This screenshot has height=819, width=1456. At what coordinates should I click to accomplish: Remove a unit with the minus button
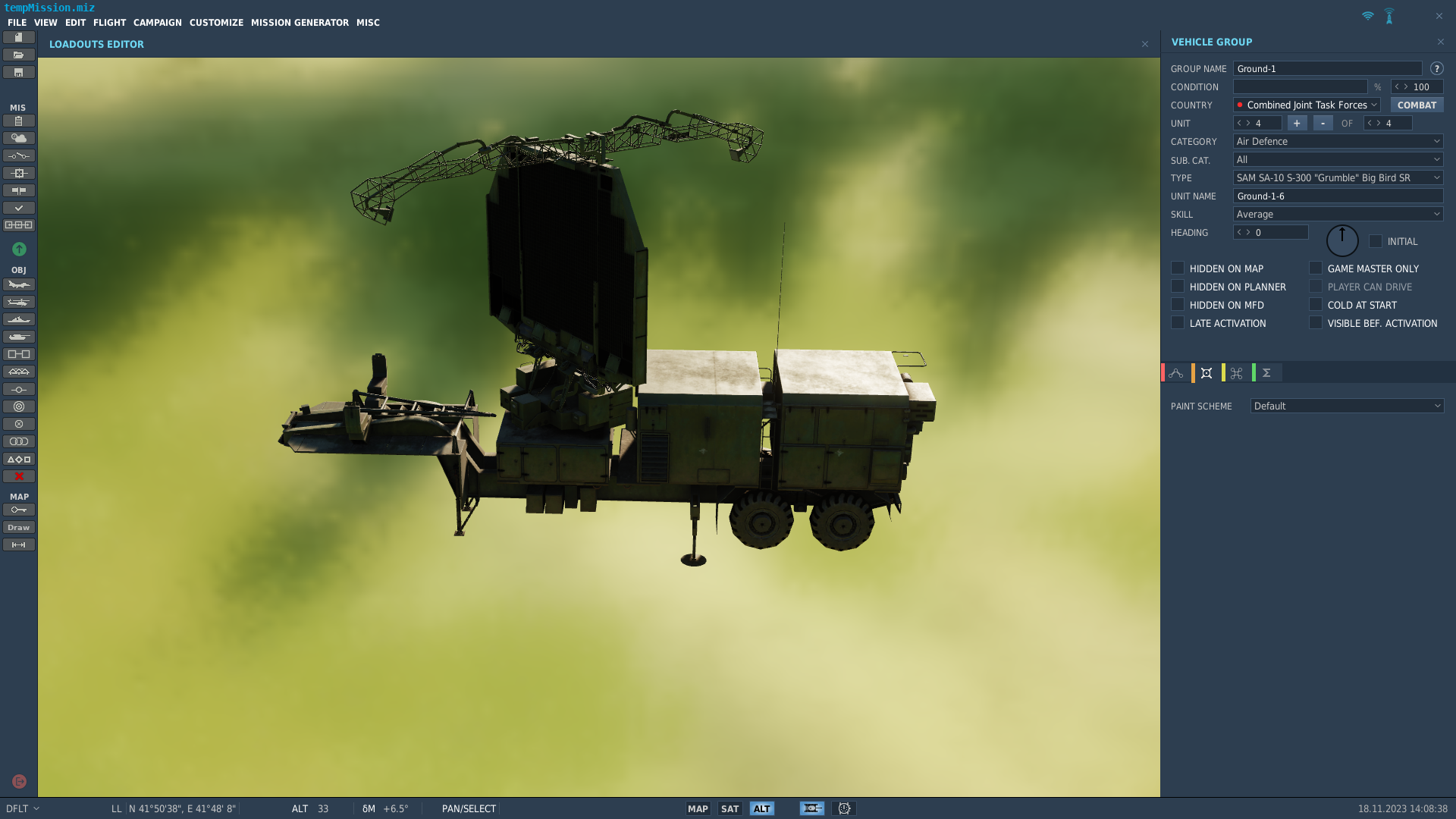pyautogui.click(x=1323, y=123)
